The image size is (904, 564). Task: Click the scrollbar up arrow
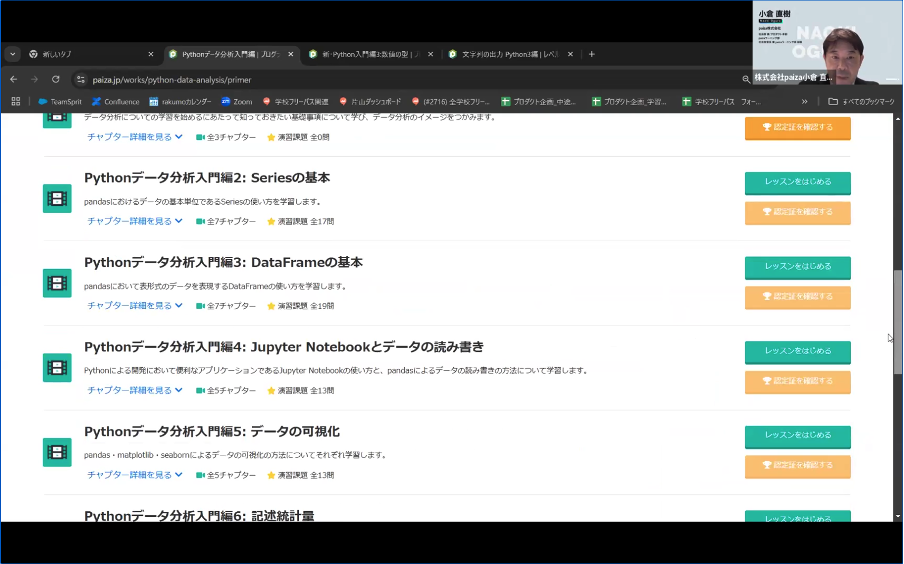point(897,119)
